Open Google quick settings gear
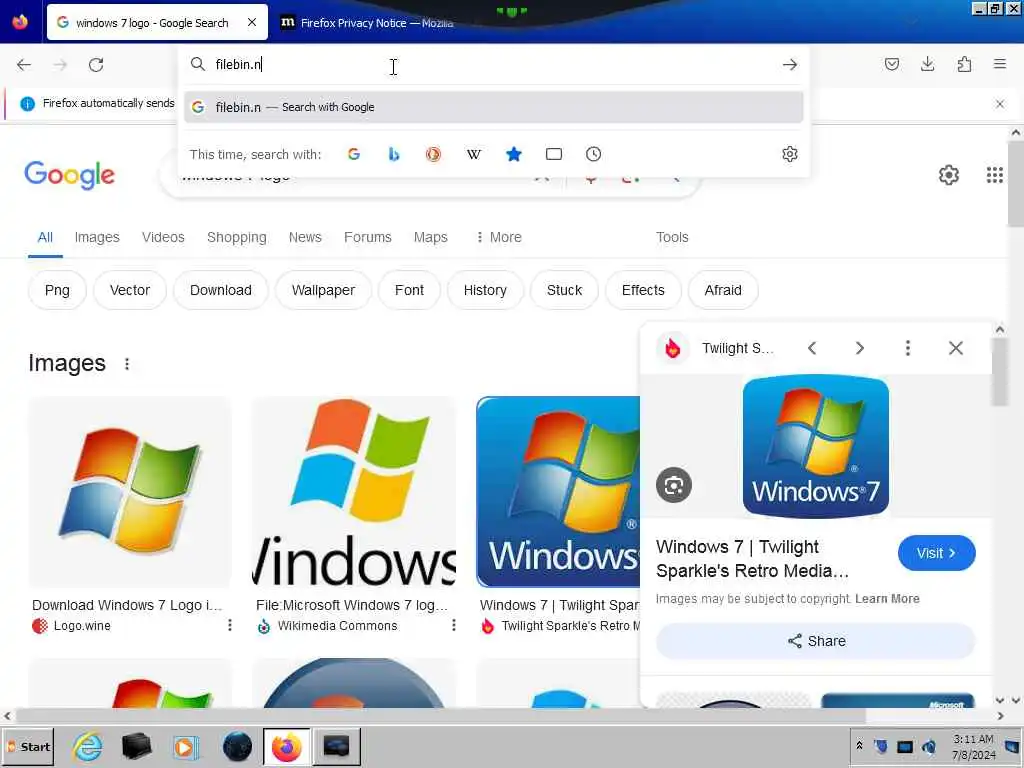This screenshot has height=768, width=1024. pyautogui.click(x=949, y=174)
